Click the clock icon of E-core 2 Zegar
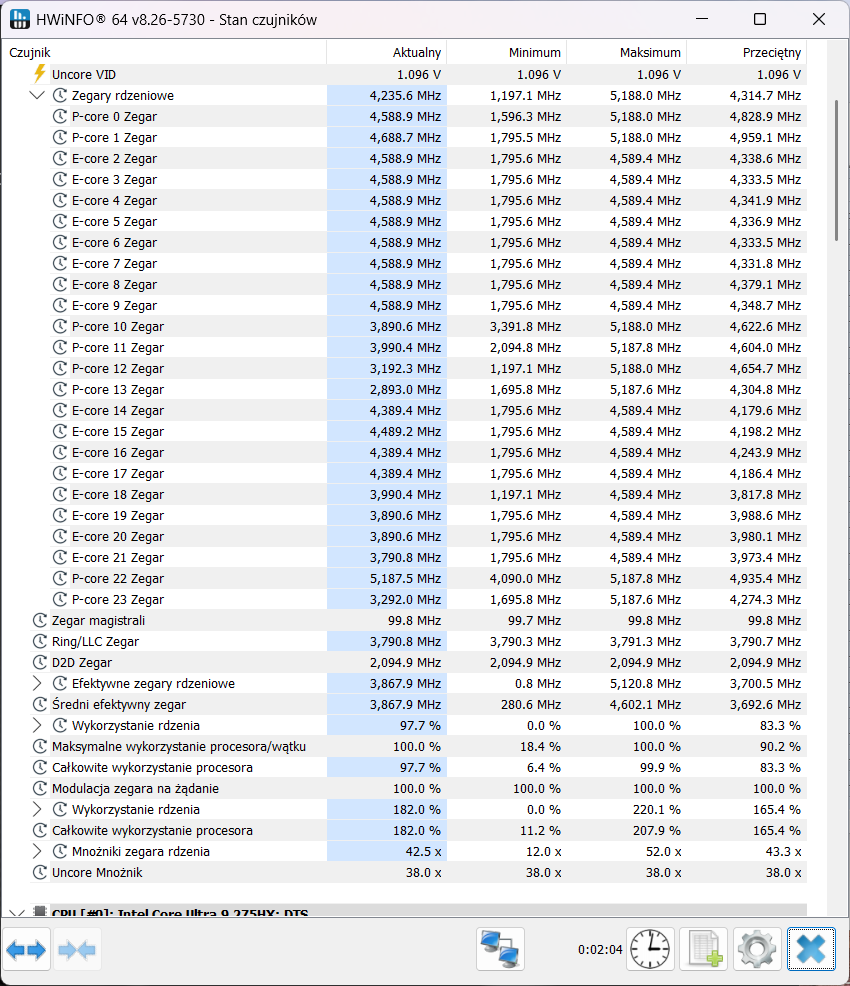Viewport: 850px width, 986px height. click(60, 158)
